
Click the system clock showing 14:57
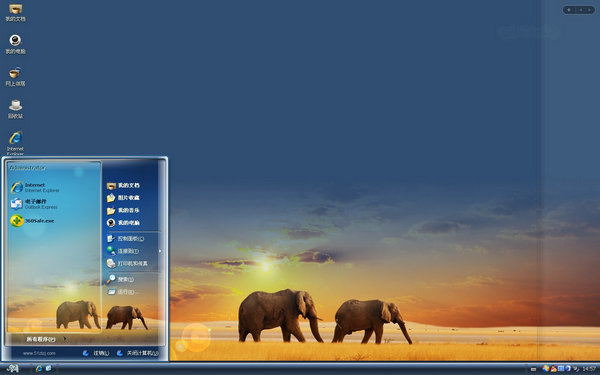point(589,369)
